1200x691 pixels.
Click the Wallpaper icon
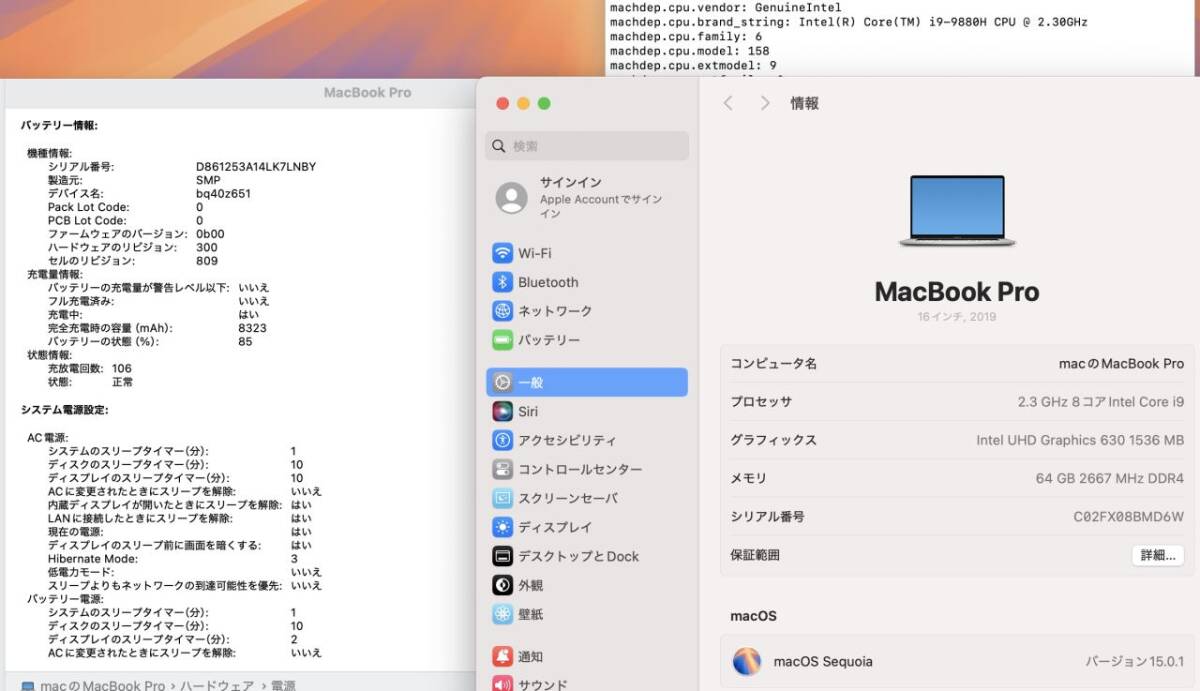(502, 614)
